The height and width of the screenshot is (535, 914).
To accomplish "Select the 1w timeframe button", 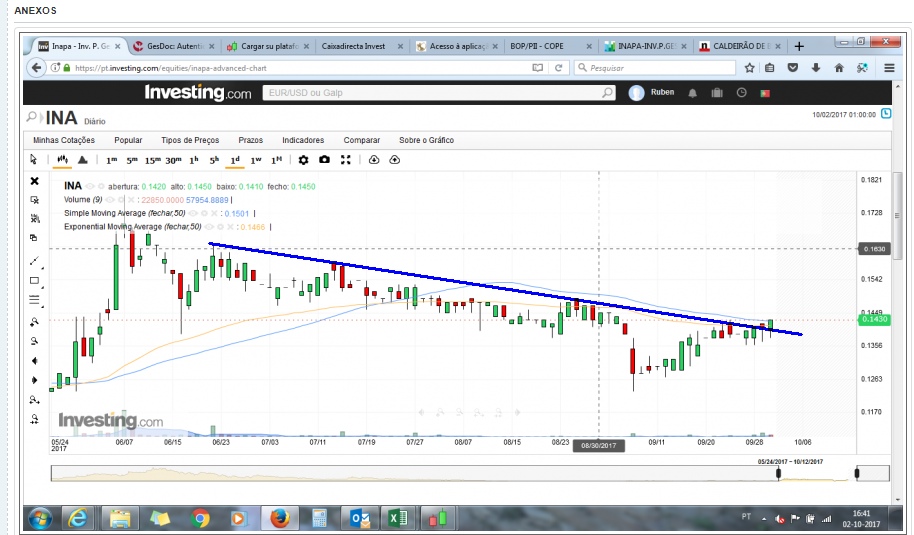I will click(256, 159).
